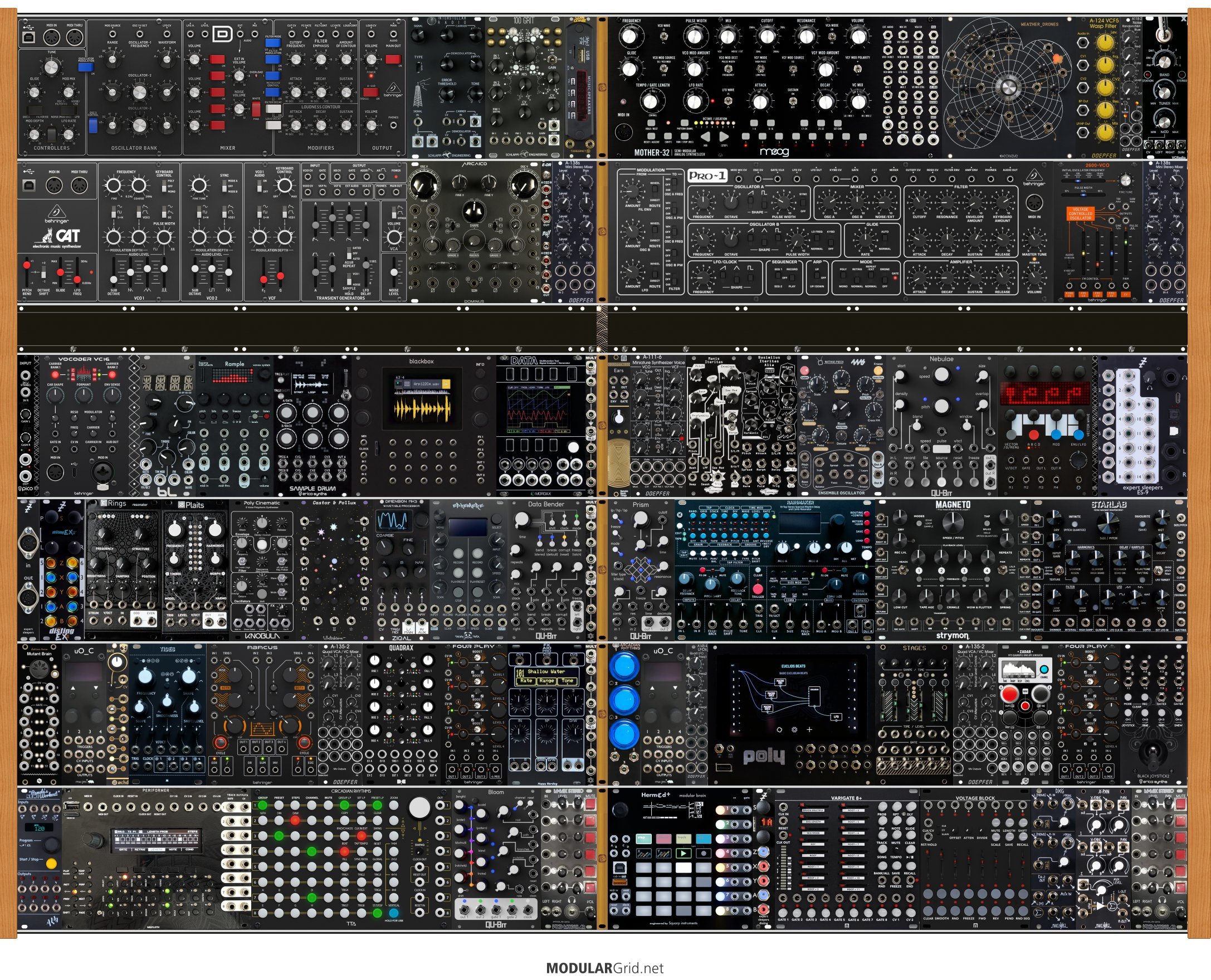1211x980 pixels.
Task: Click the Poly logo below the Euclids Beats screen
Action: [x=764, y=757]
